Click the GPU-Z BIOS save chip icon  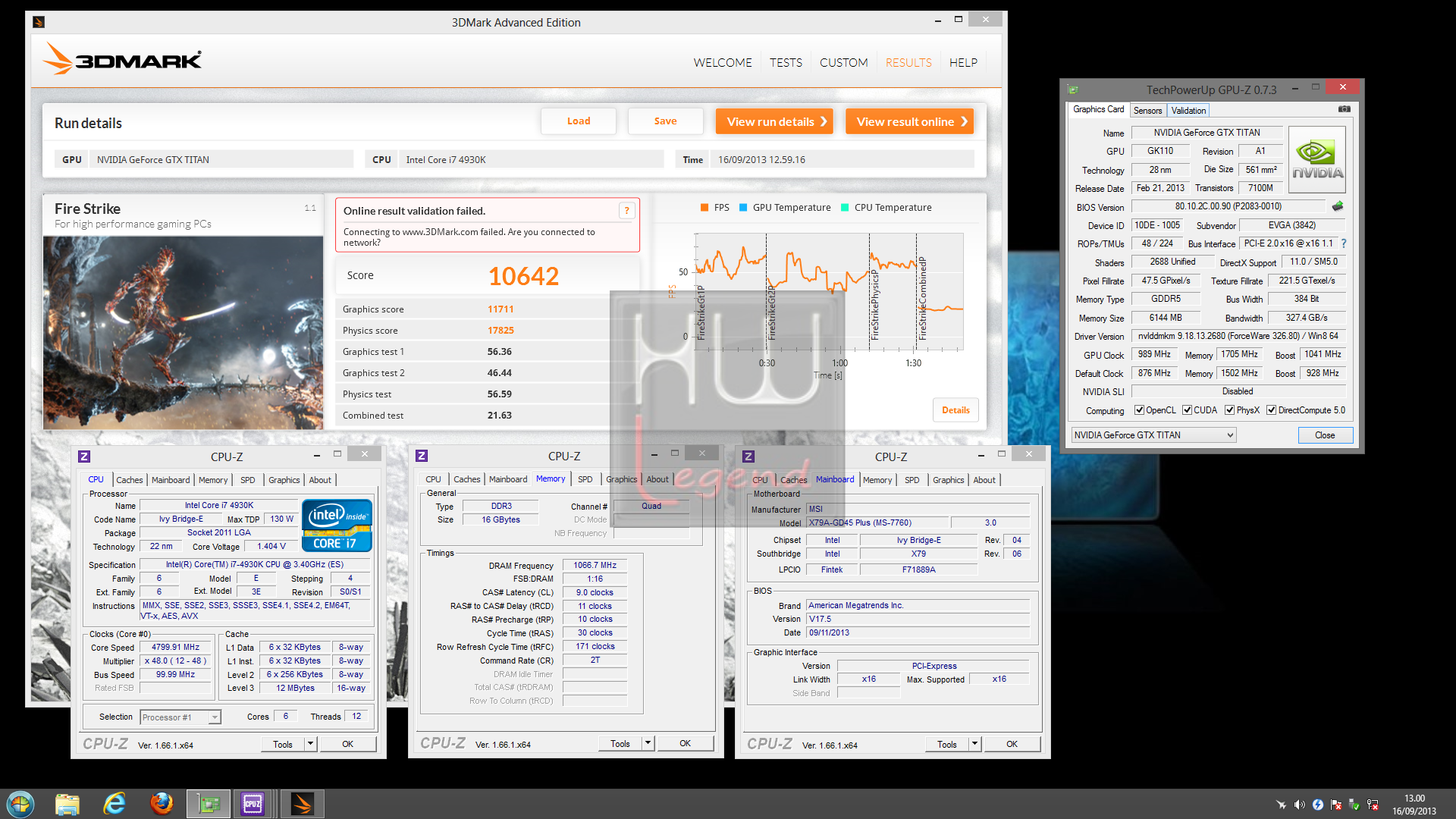click(1338, 206)
